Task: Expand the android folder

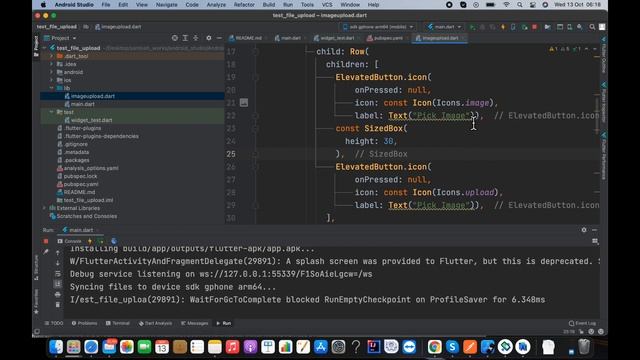Action: click(51, 72)
